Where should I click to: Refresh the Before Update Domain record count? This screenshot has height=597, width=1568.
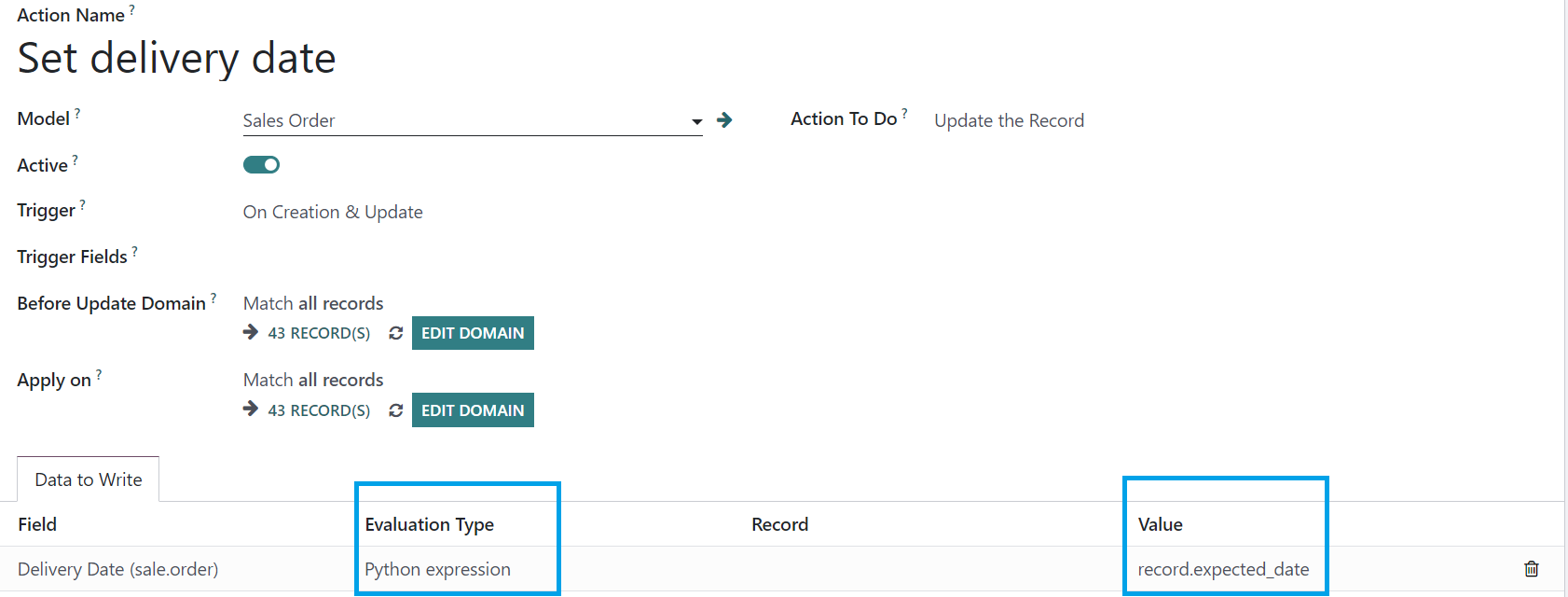pos(396,333)
